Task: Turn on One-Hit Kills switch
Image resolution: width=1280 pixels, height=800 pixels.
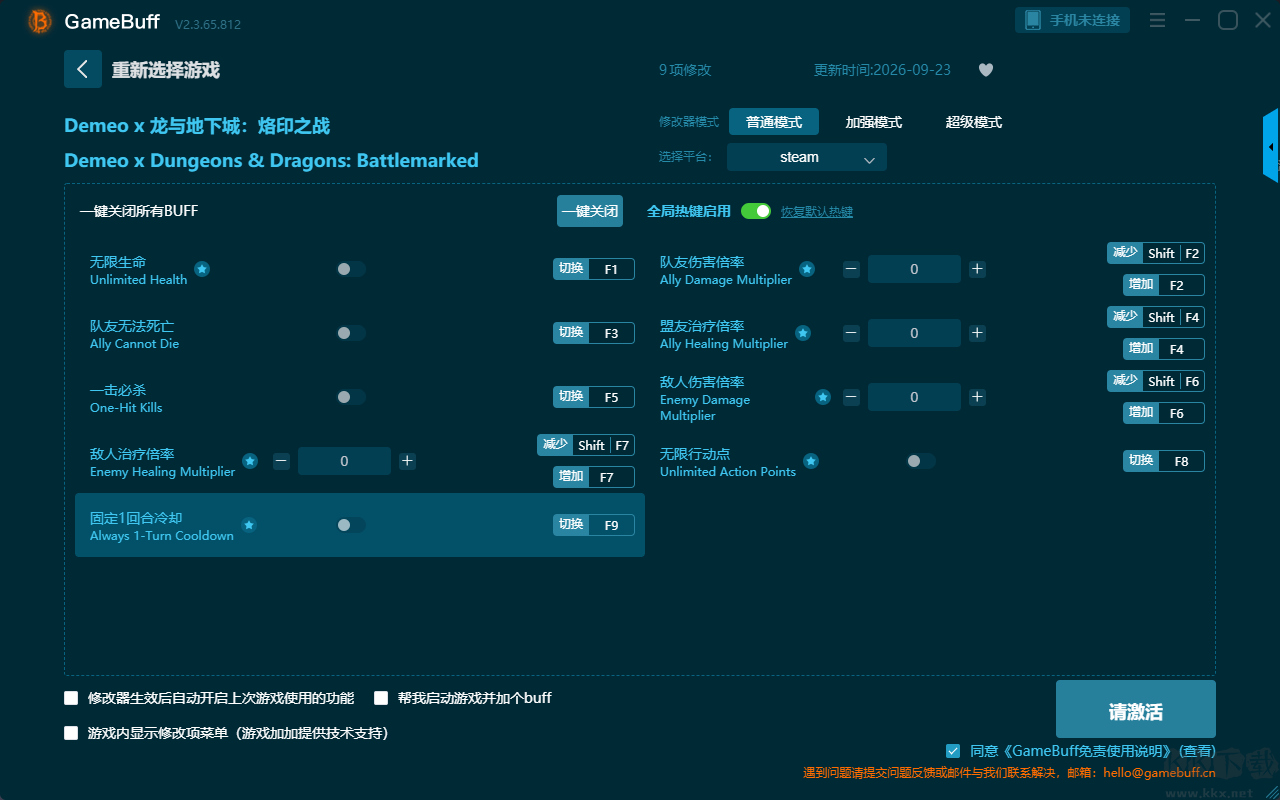Action: (x=351, y=397)
